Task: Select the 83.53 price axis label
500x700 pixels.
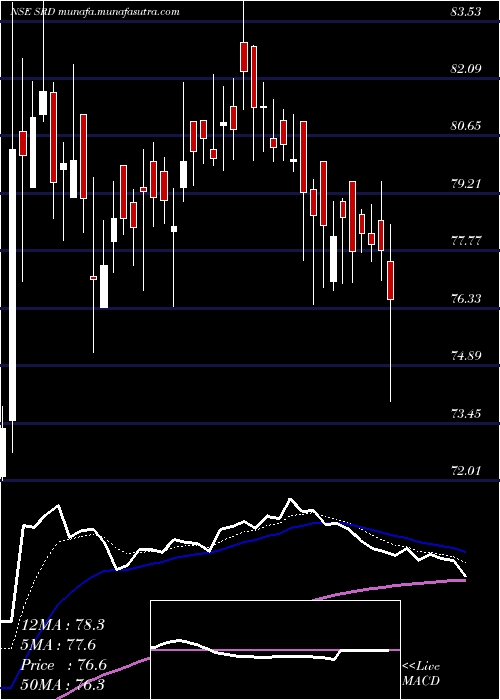Action: [466, 12]
